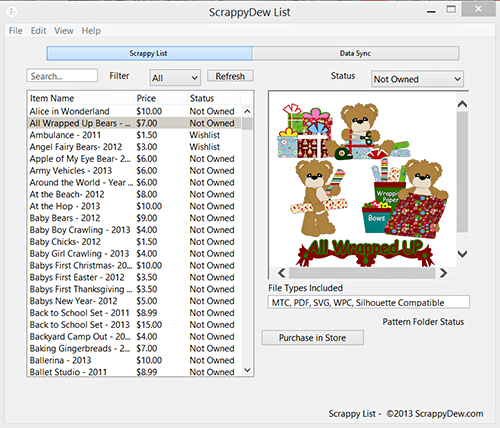Image resolution: width=500 pixels, height=428 pixels.
Task: Select the Apple of My Eye Bear row
Action: (x=134, y=159)
